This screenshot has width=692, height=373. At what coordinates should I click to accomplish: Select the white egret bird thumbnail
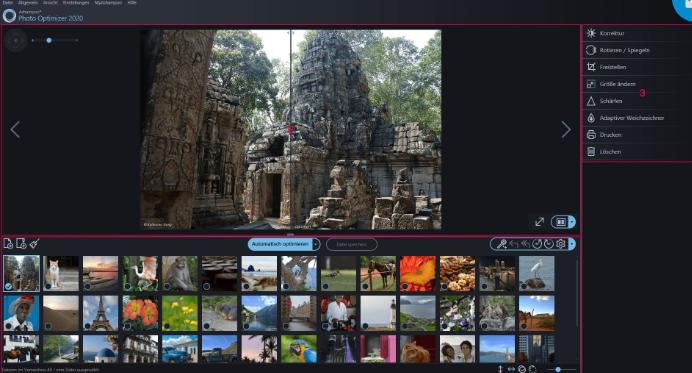537,274
